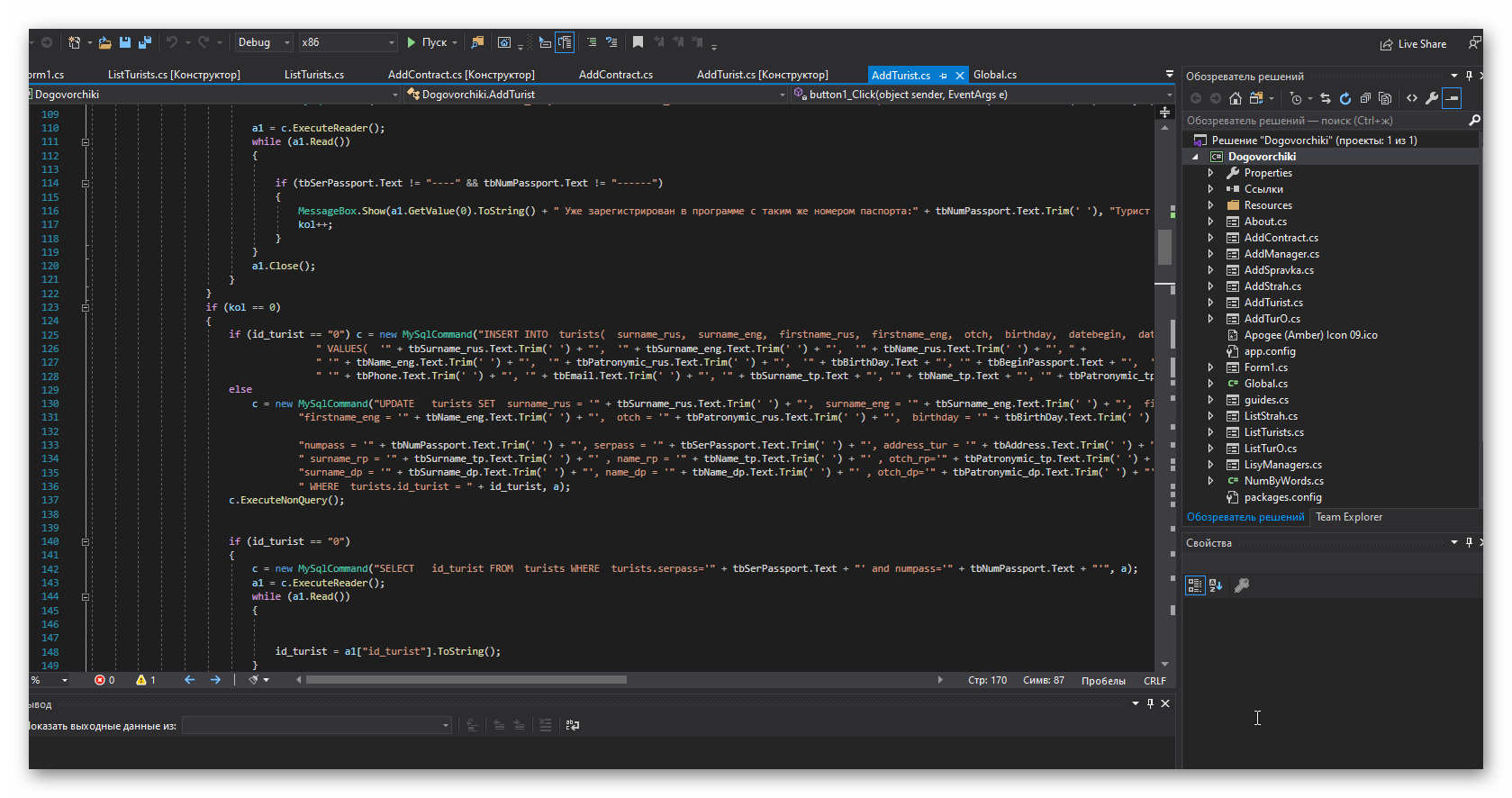Click the comment selected lines icon
The height and width of the screenshot is (798, 1512).
point(592,42)
